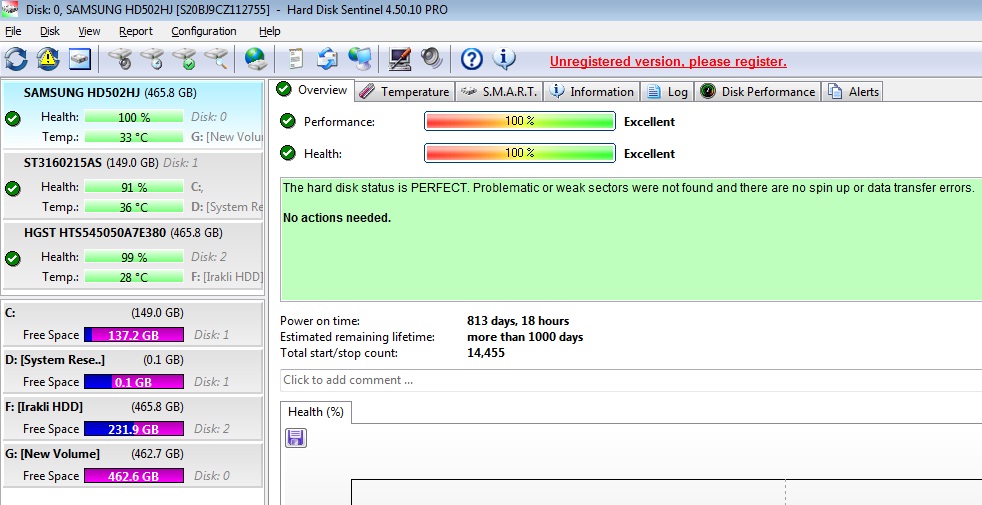Click green status check of ST3160215AS
Image resolution: width=982 pixels, height=505 pixels.
pyautogui.click(x=13, y=188)
